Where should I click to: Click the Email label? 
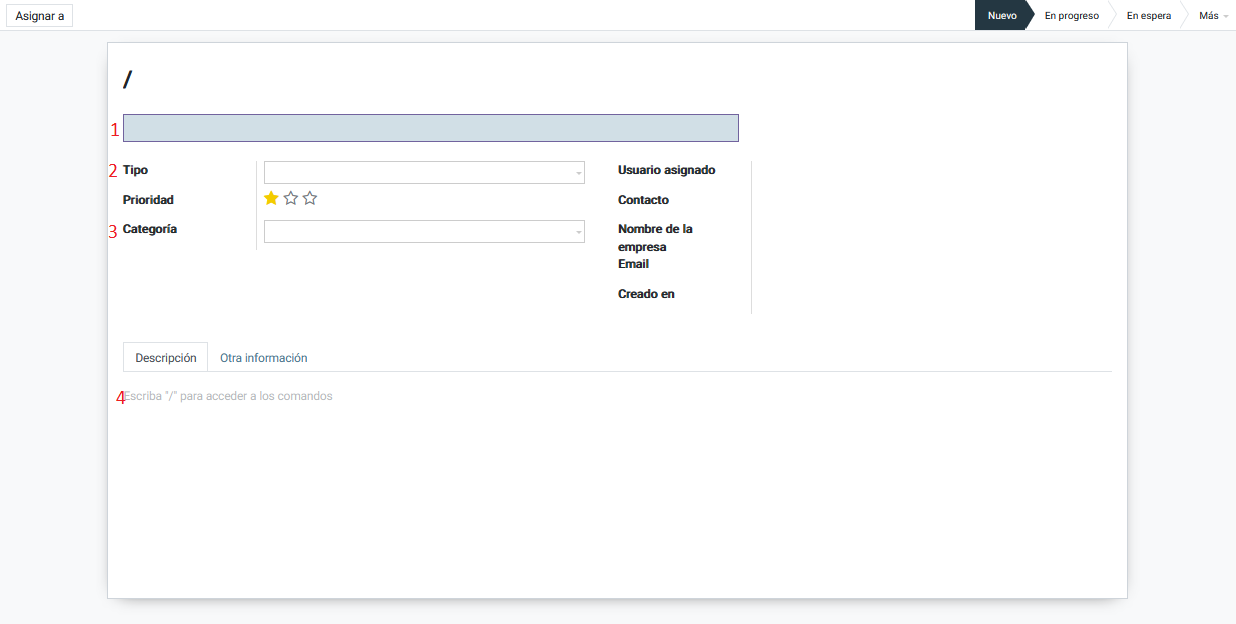pos(633,264)
